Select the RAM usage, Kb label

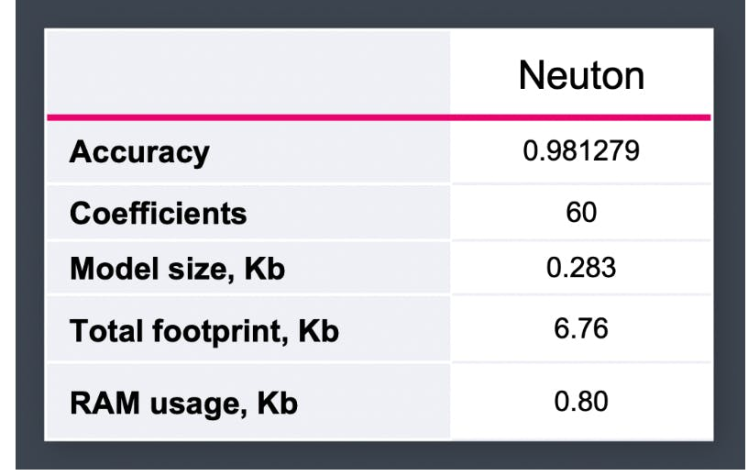[183, 403]
